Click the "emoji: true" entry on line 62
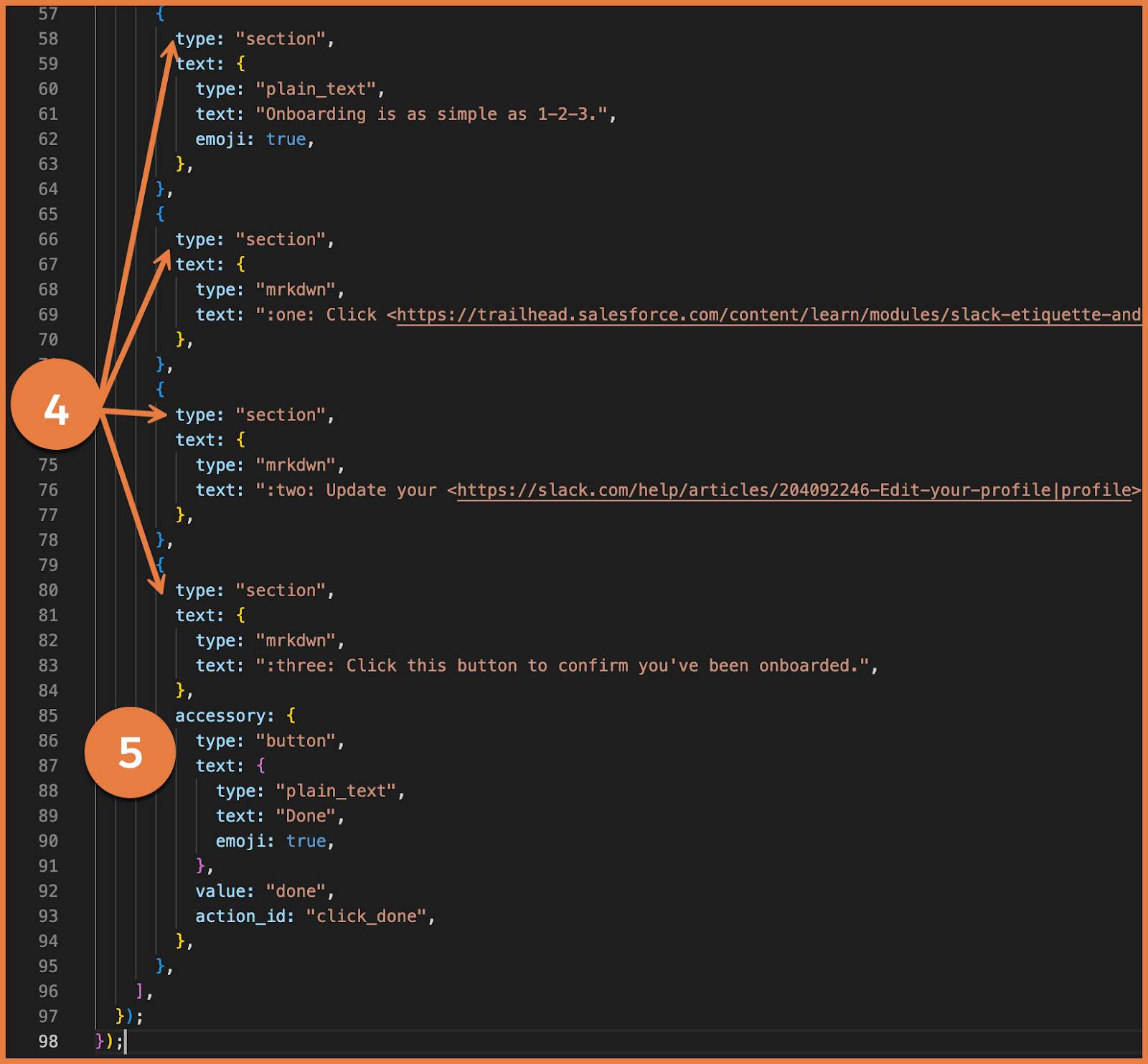1148x1064 pixels. pyautogui.click(x=255, y=139)
